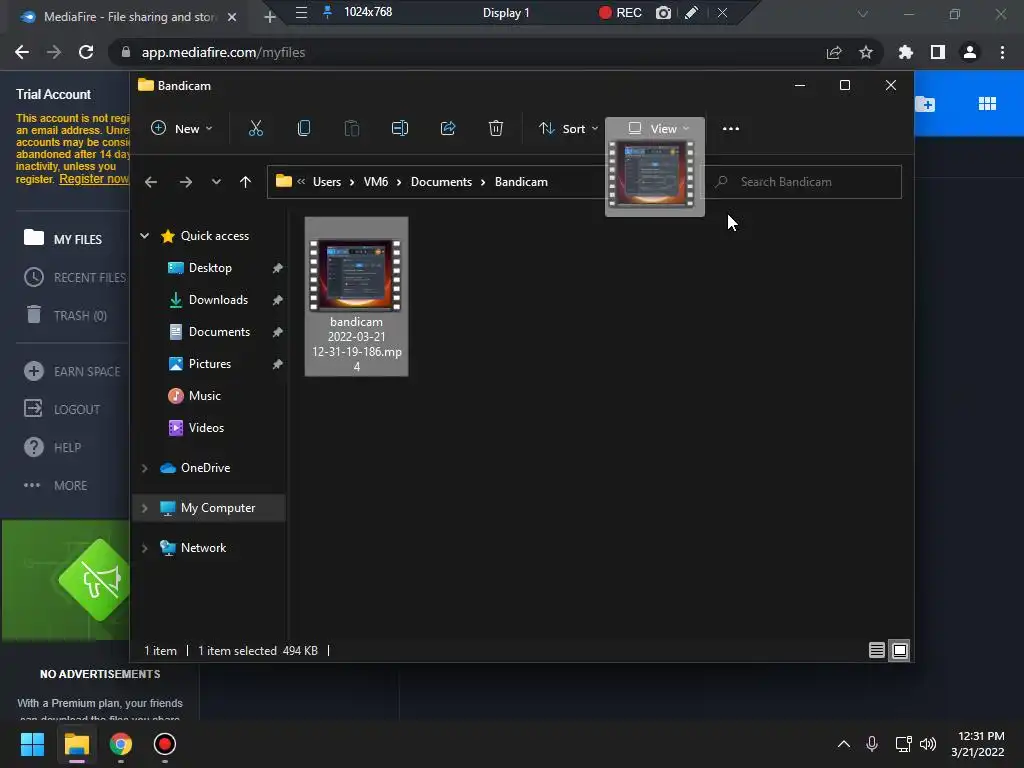
Task: Go up one folder level
Action: (245, 182)
